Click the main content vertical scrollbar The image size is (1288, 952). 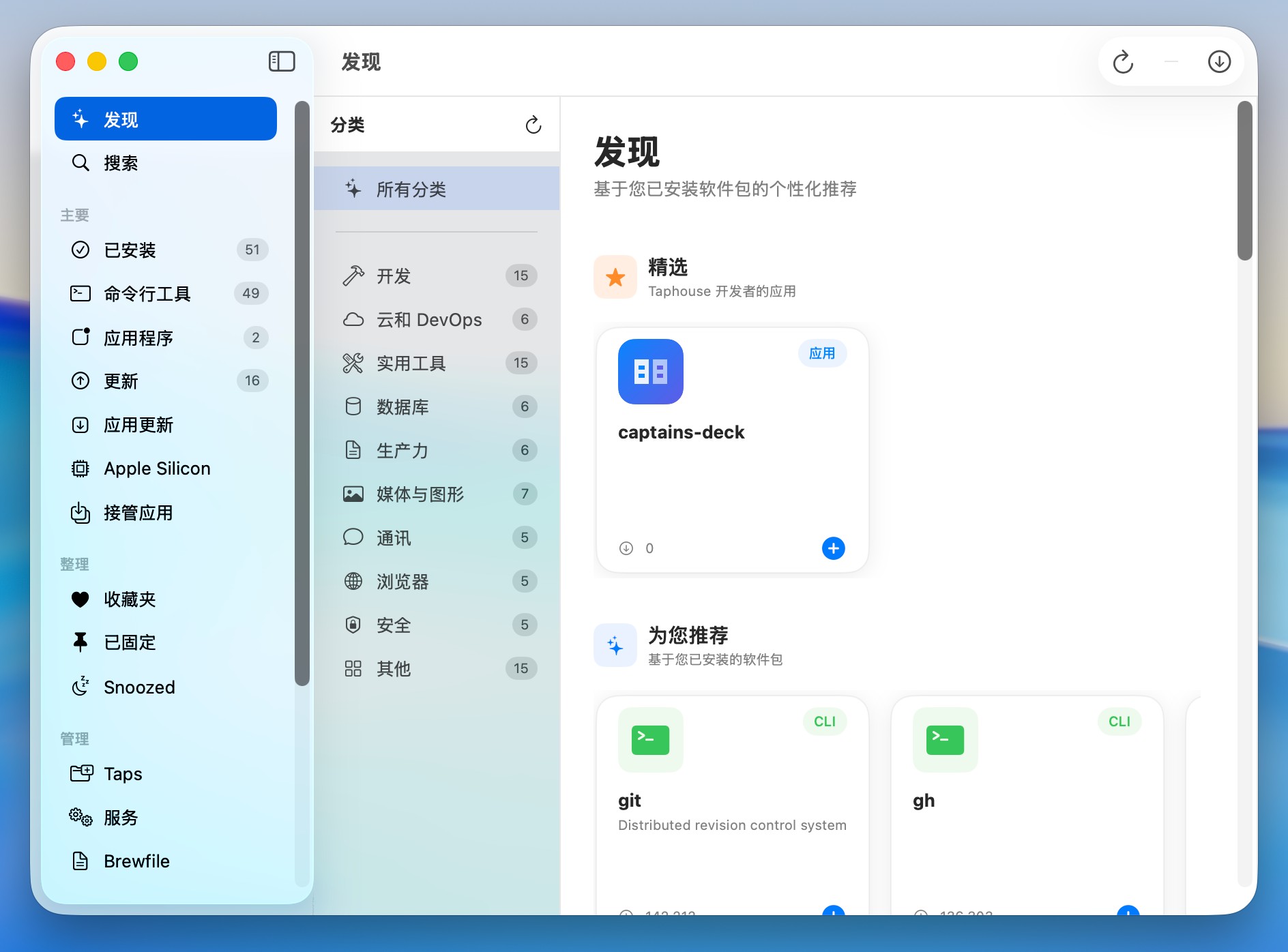1245,181
